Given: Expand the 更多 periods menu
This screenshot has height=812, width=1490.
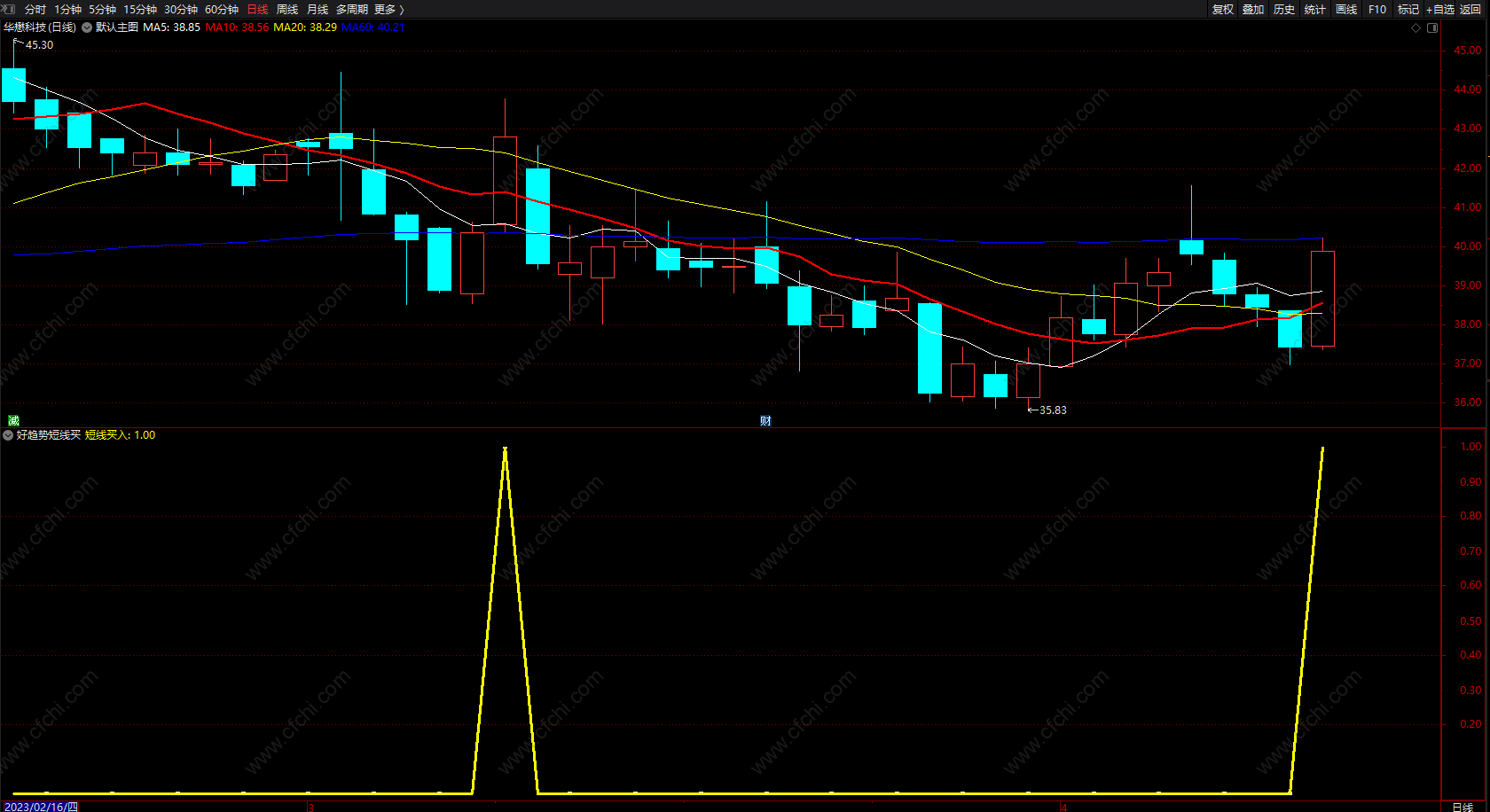Looking at the screenshot, I should point(389,9).
